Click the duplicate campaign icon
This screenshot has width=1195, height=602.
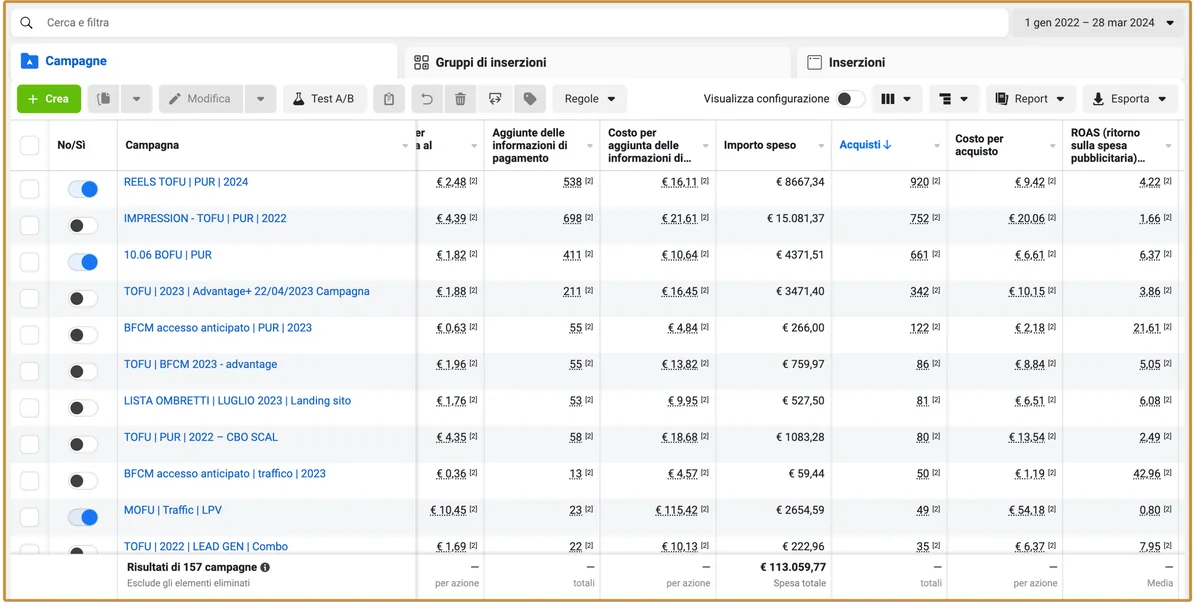tap(104, 99)
